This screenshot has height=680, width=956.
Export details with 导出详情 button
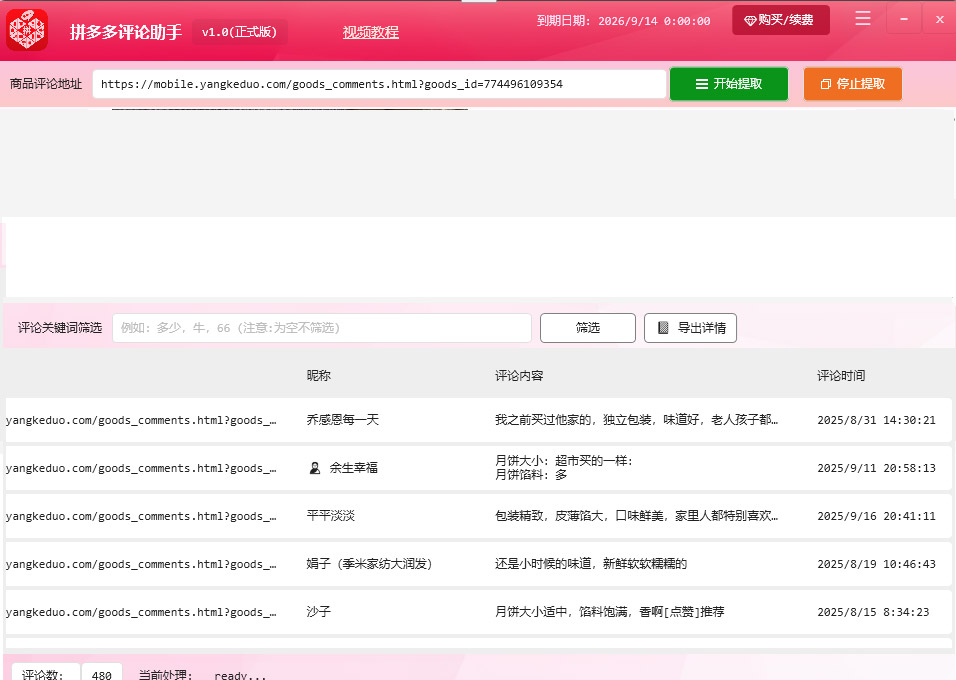pos(691,328)
